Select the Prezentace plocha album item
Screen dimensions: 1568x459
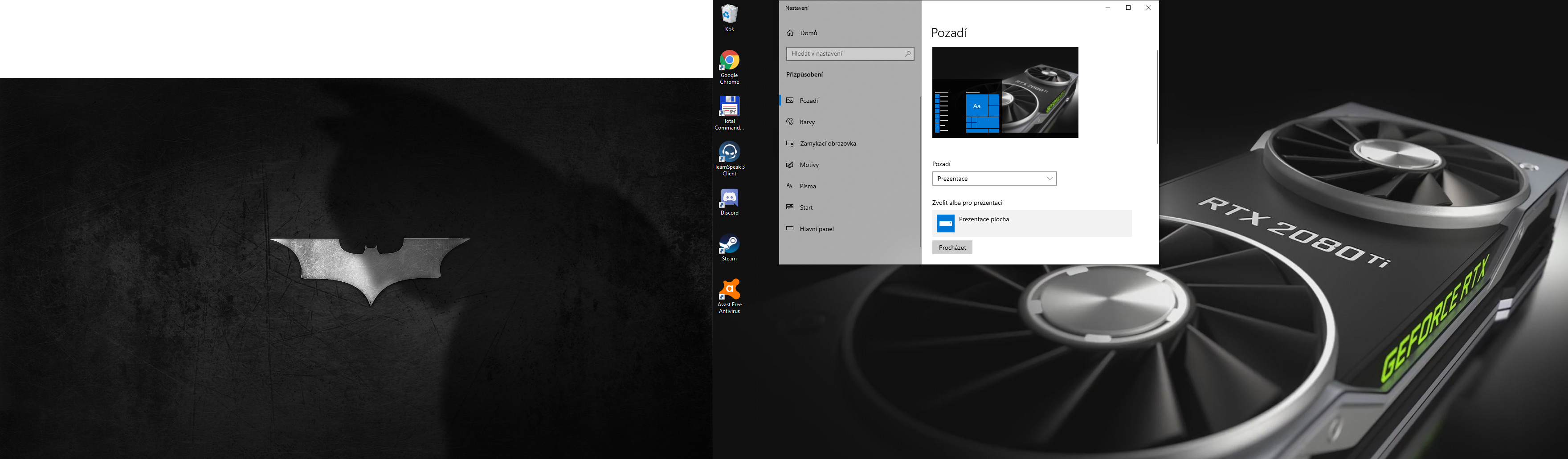(1031, 223)
